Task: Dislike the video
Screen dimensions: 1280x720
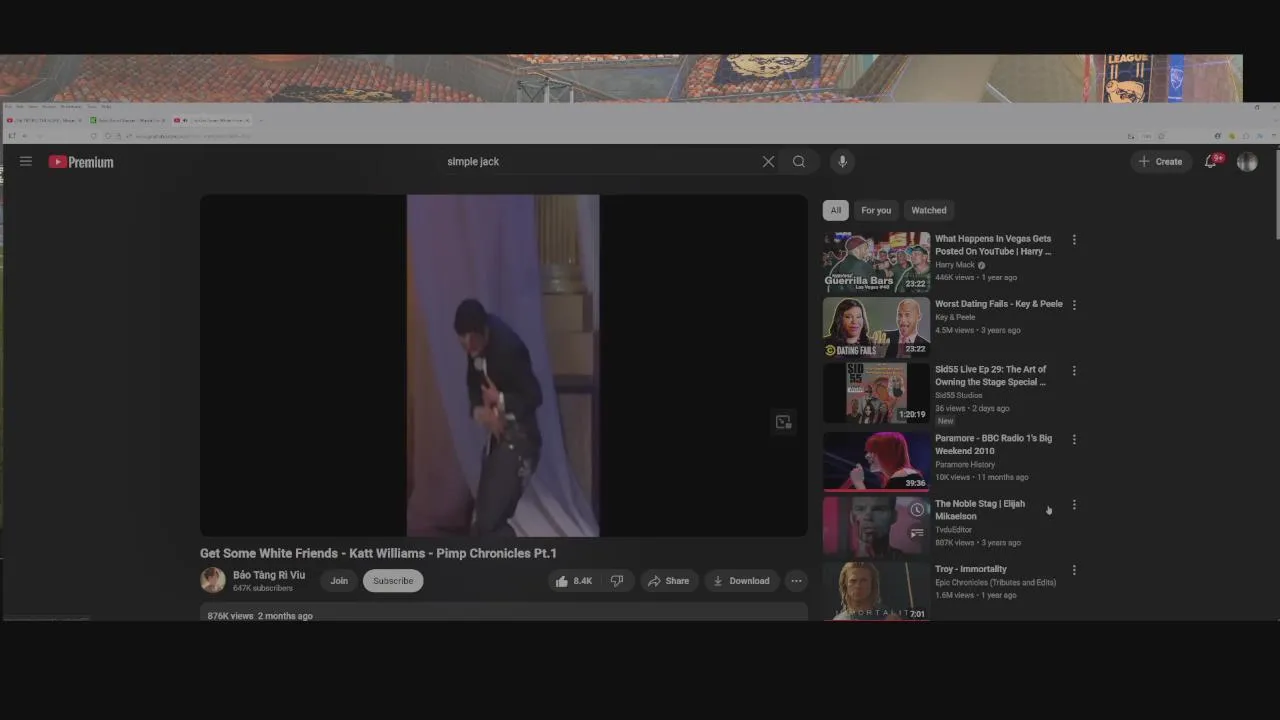Action: 617,581
